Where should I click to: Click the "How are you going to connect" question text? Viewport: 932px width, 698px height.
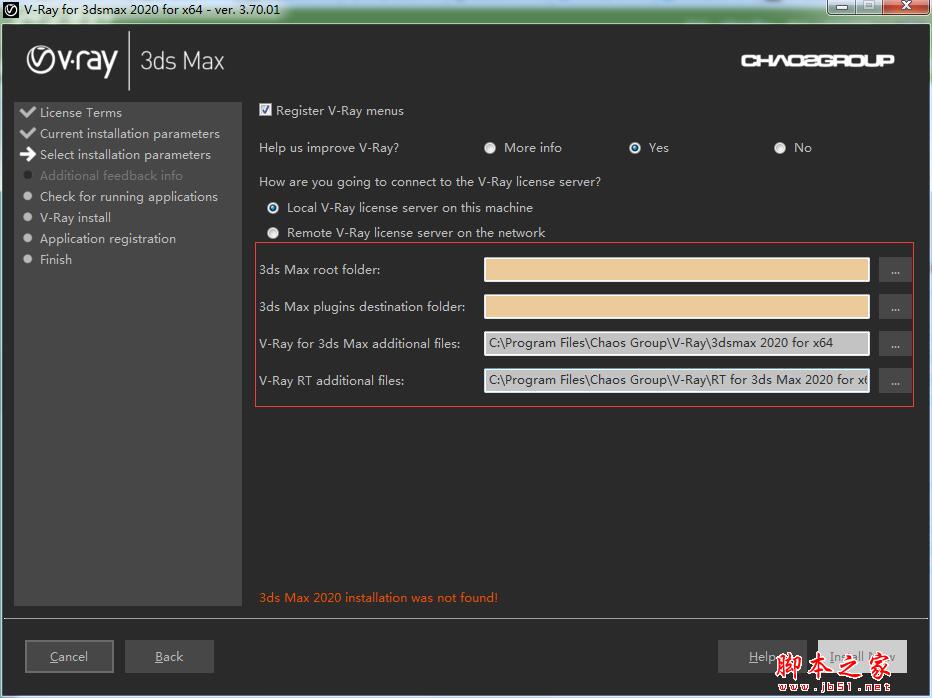(430, 182)
